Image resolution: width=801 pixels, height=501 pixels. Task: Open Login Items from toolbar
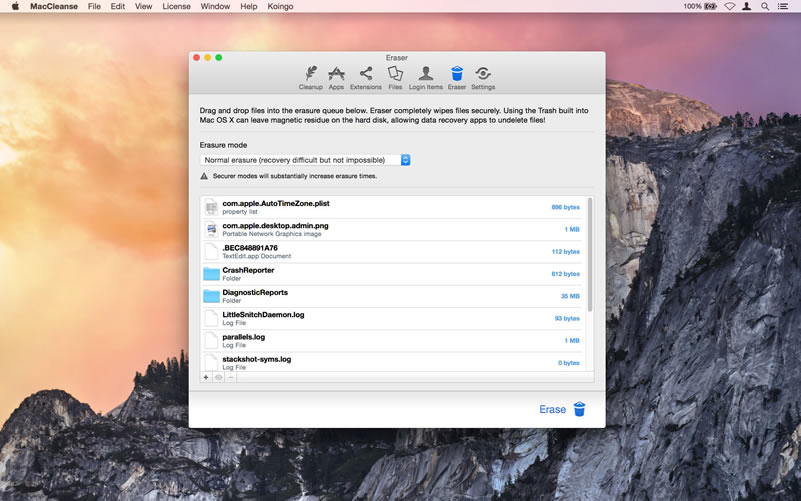pyautogui.click(x=425, y=77)
